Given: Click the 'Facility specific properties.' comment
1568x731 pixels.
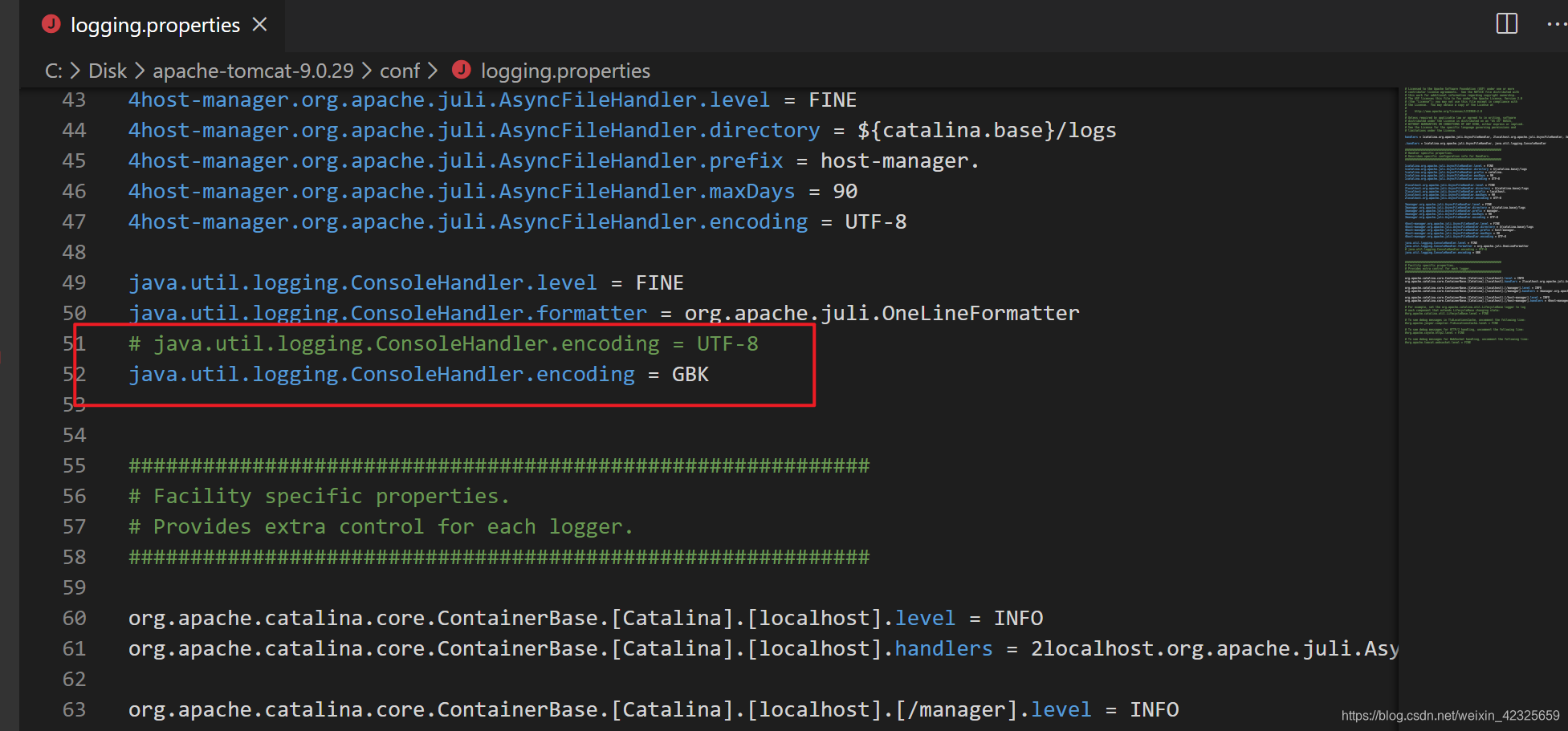Looking at the screenshot, I should pos(319,497).
